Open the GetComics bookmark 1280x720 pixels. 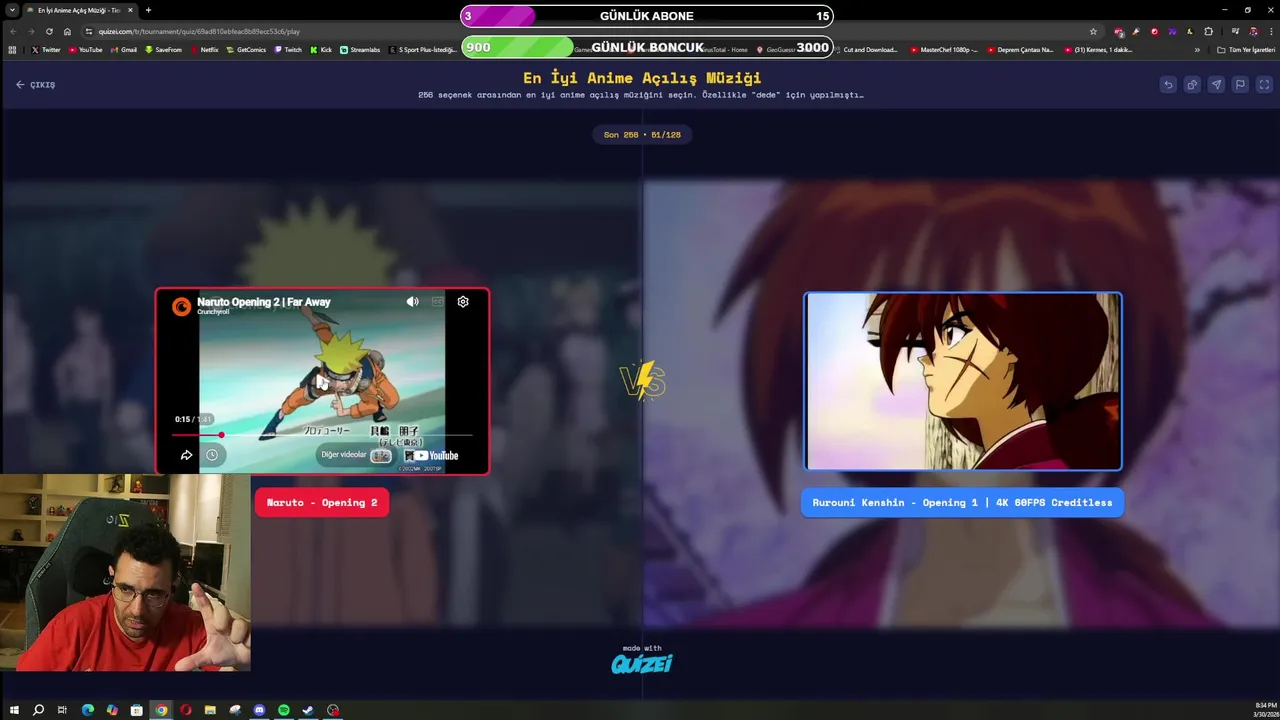coord(247,50)
